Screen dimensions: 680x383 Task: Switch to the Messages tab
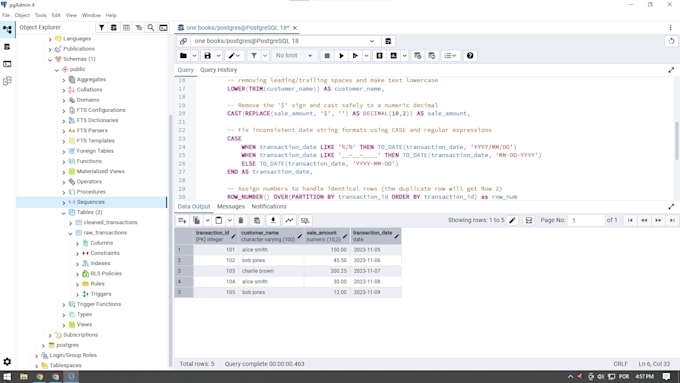tap(231, 206)
